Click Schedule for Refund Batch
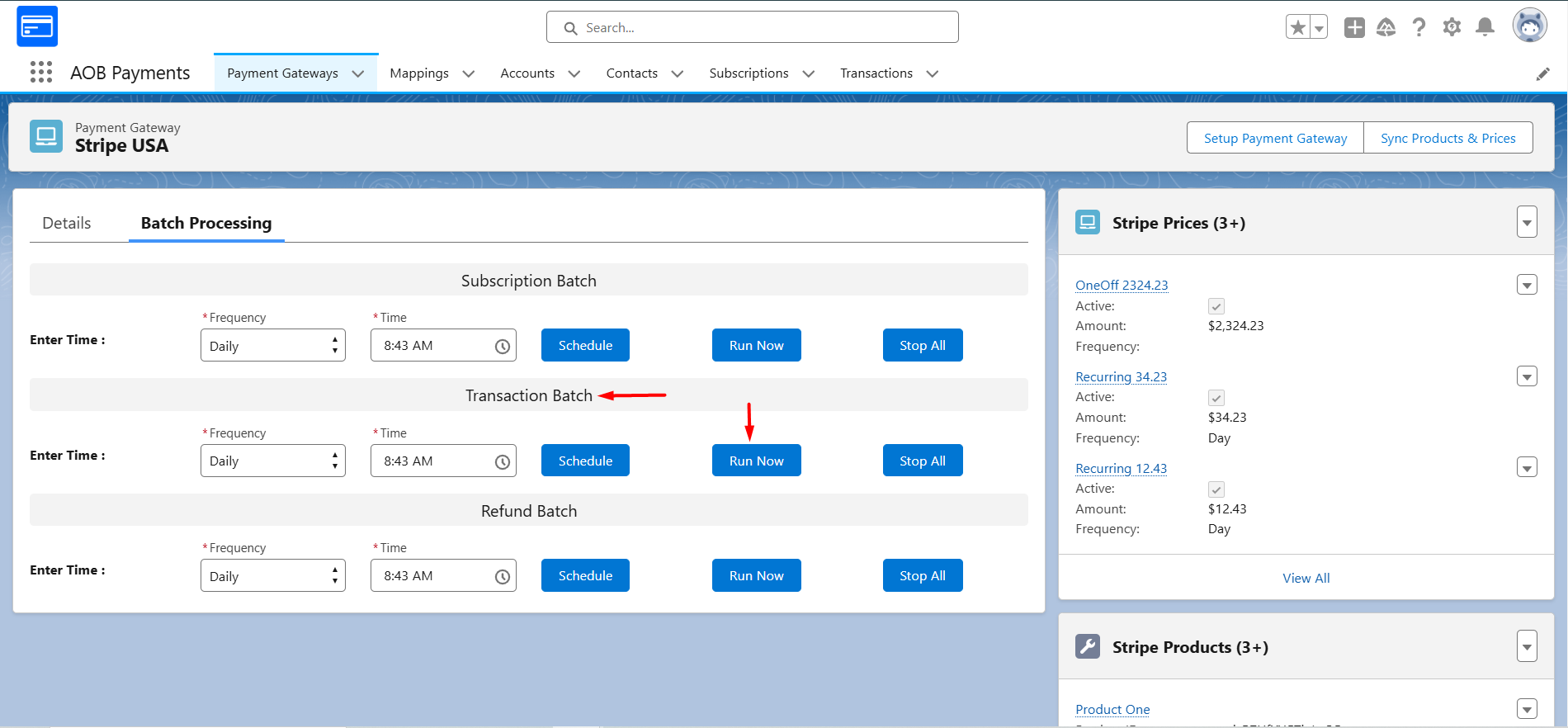Viewport: 1568px width, 728px height. click(585, 575)
